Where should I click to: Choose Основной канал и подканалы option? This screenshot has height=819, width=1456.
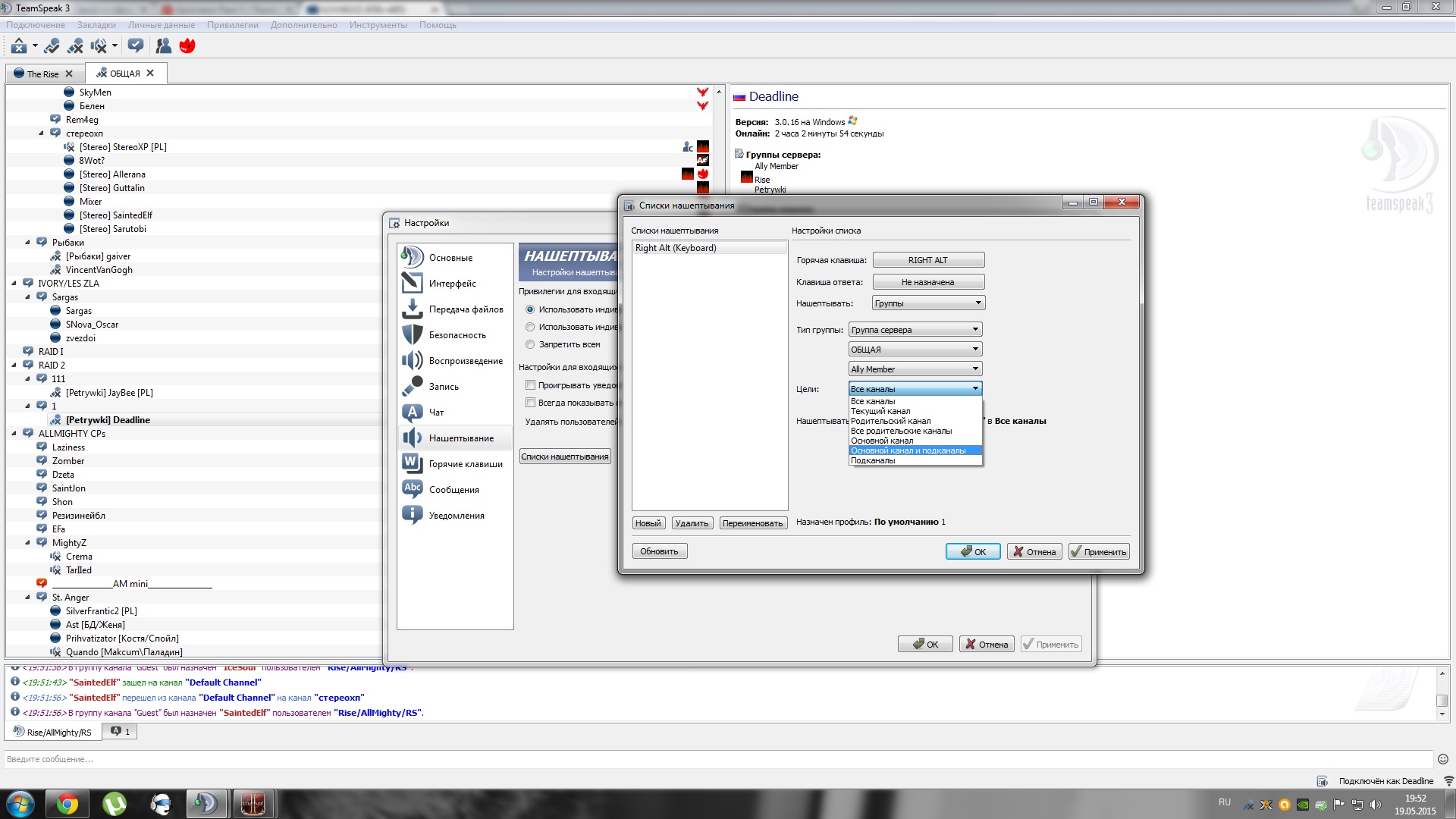point(908,450)
